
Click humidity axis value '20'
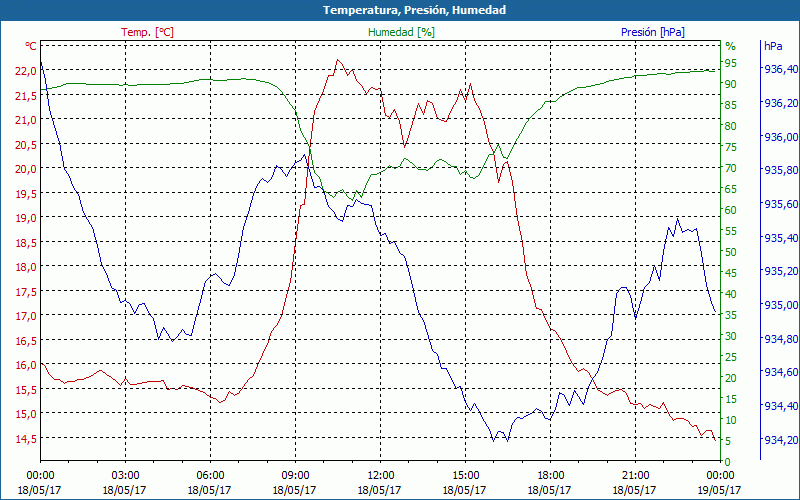point(731,378)
